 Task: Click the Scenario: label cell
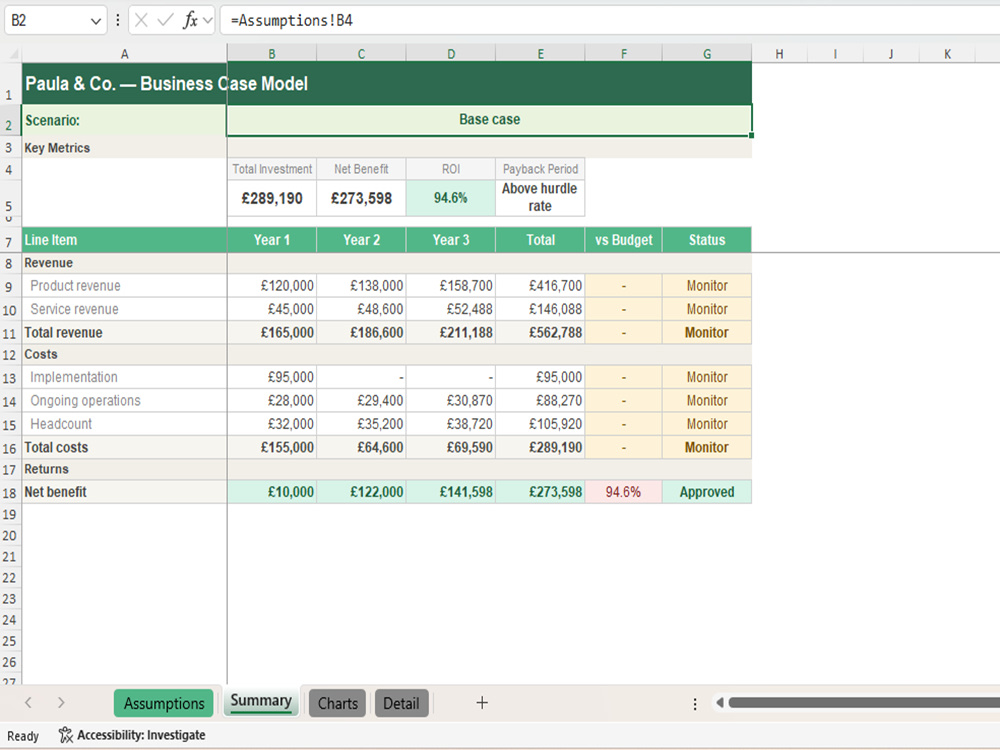tap(124, 121)
